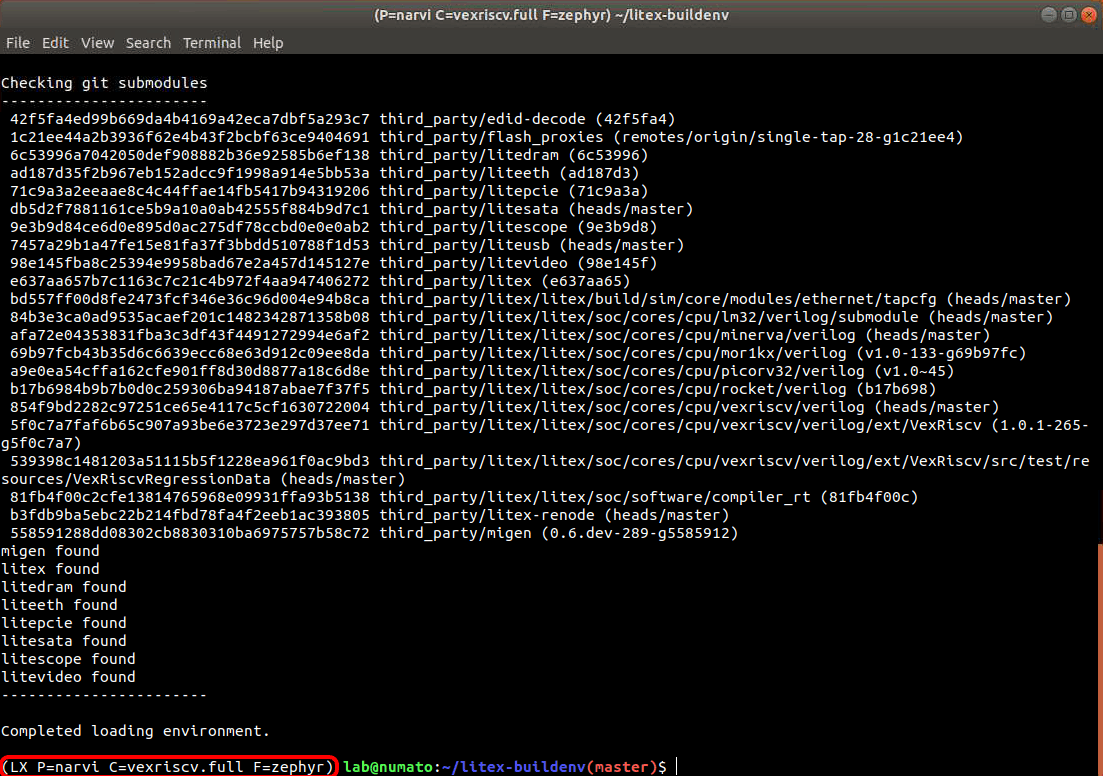This screenshot has width=1103, height=776.
Task: Open the Terminal menu
Action: click(x=211, y=43)
